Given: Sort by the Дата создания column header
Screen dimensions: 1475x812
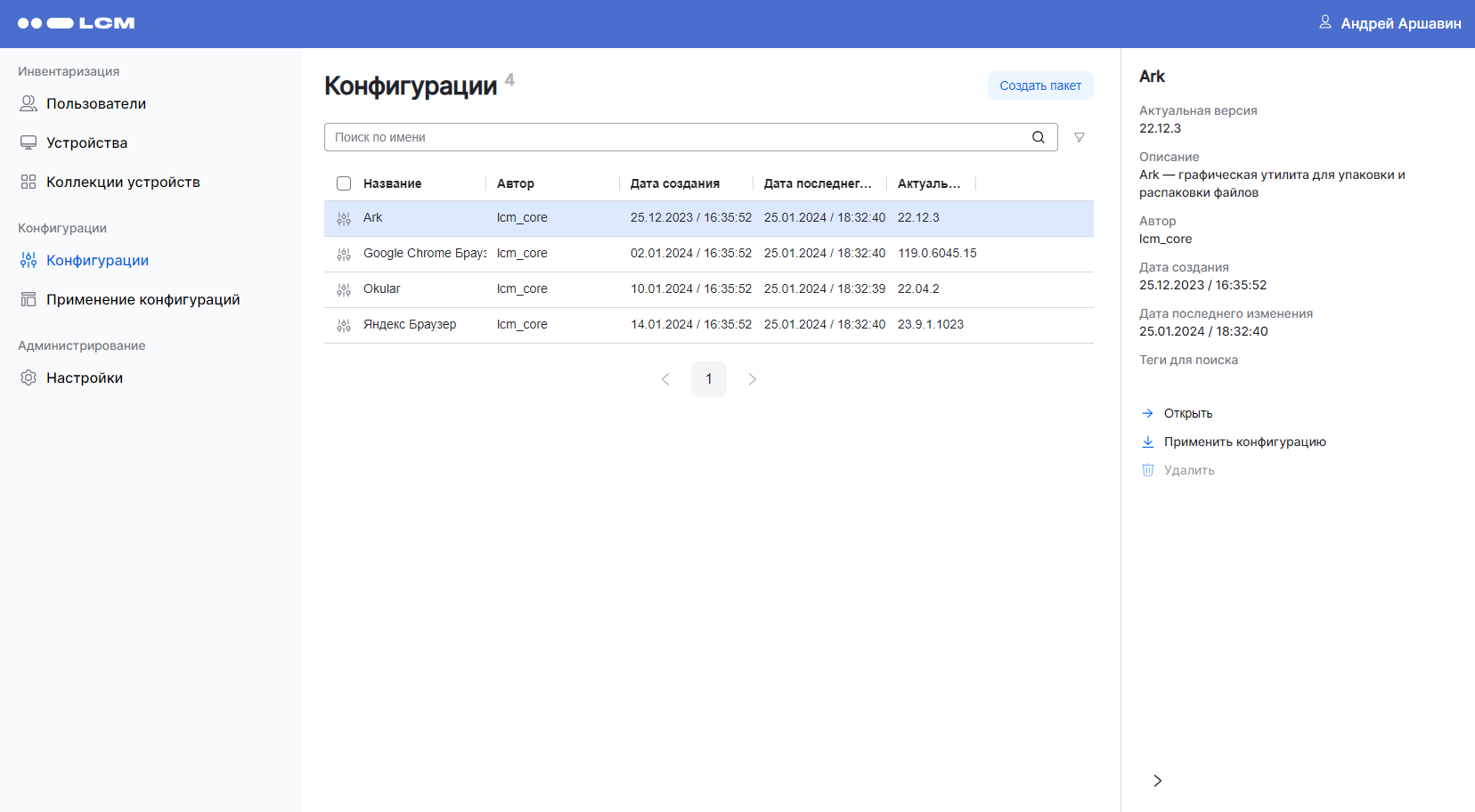Looking at the screenshot, I should (674, 183).
